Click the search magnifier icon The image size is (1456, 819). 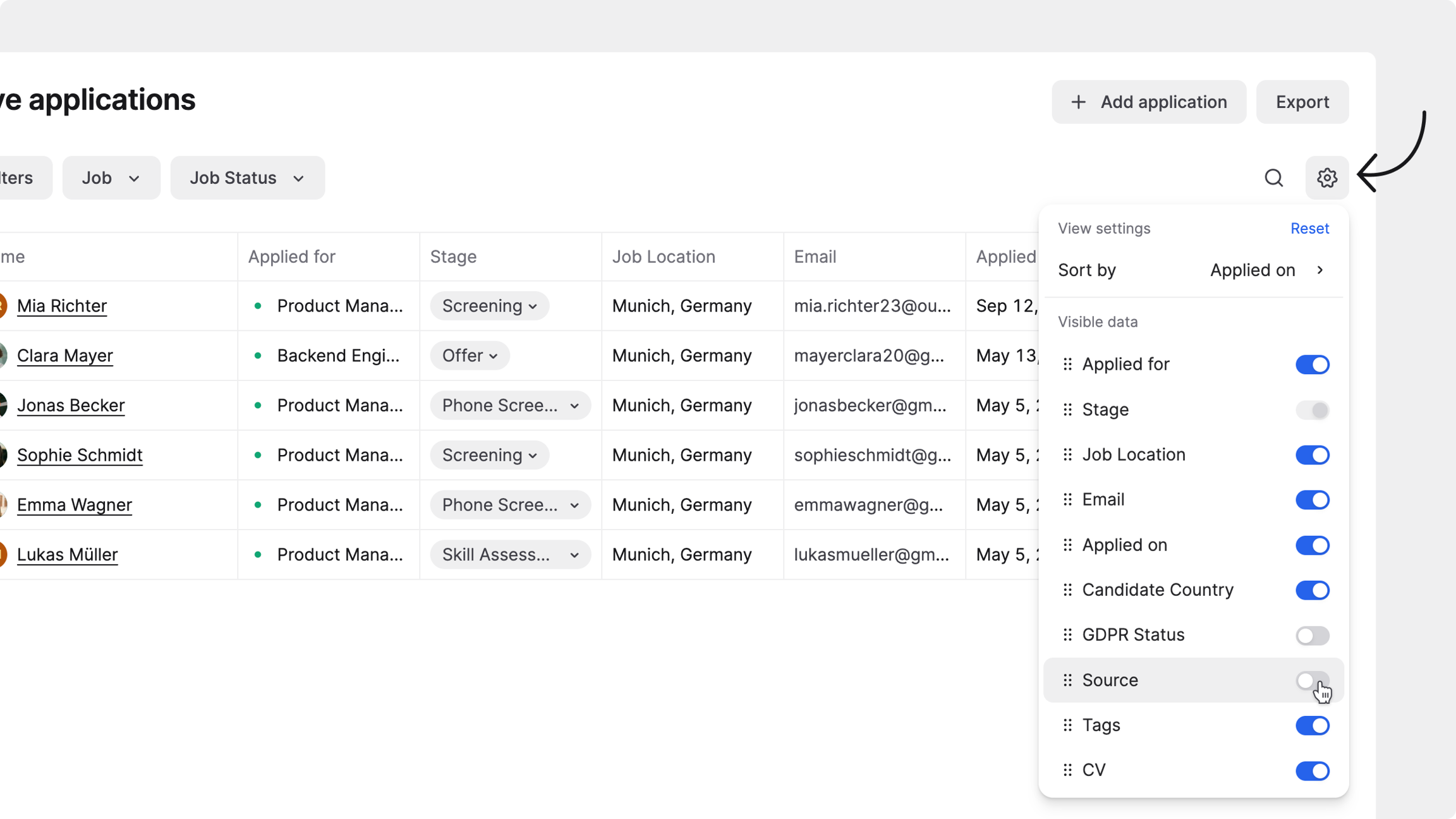pos(1273,178)
